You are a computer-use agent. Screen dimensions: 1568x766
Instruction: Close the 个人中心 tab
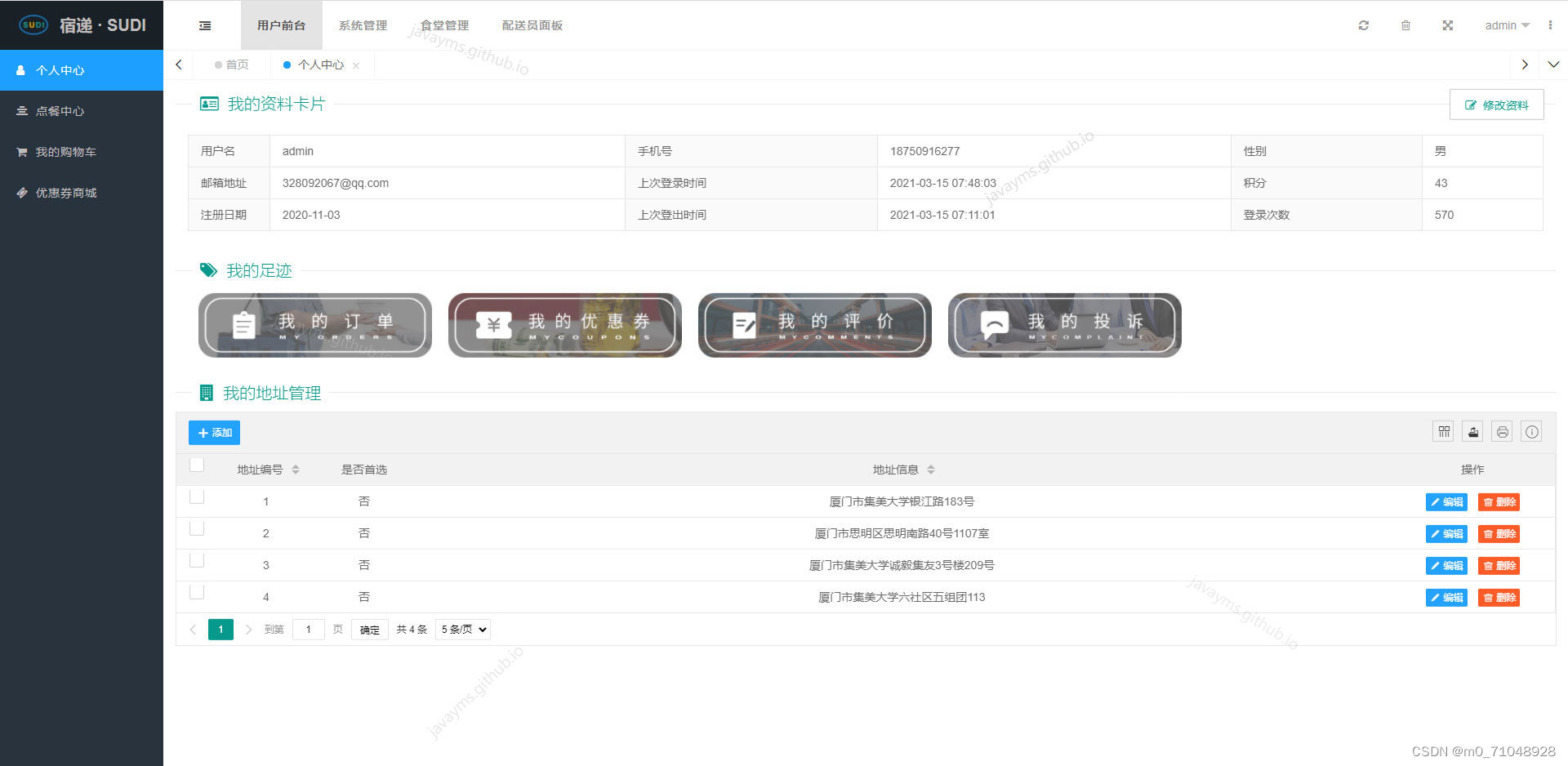(356, 65)
